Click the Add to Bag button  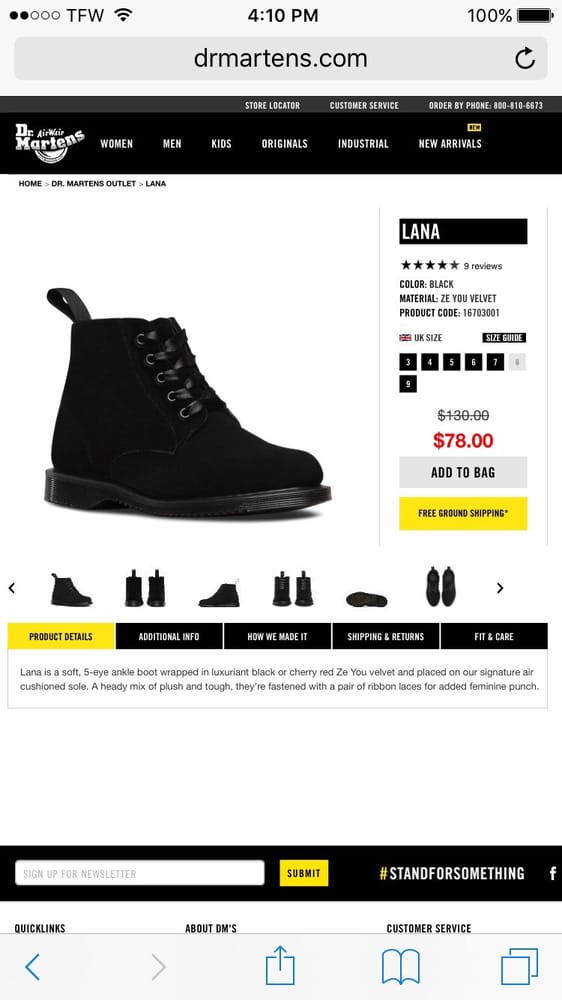(x=463, y=473)
